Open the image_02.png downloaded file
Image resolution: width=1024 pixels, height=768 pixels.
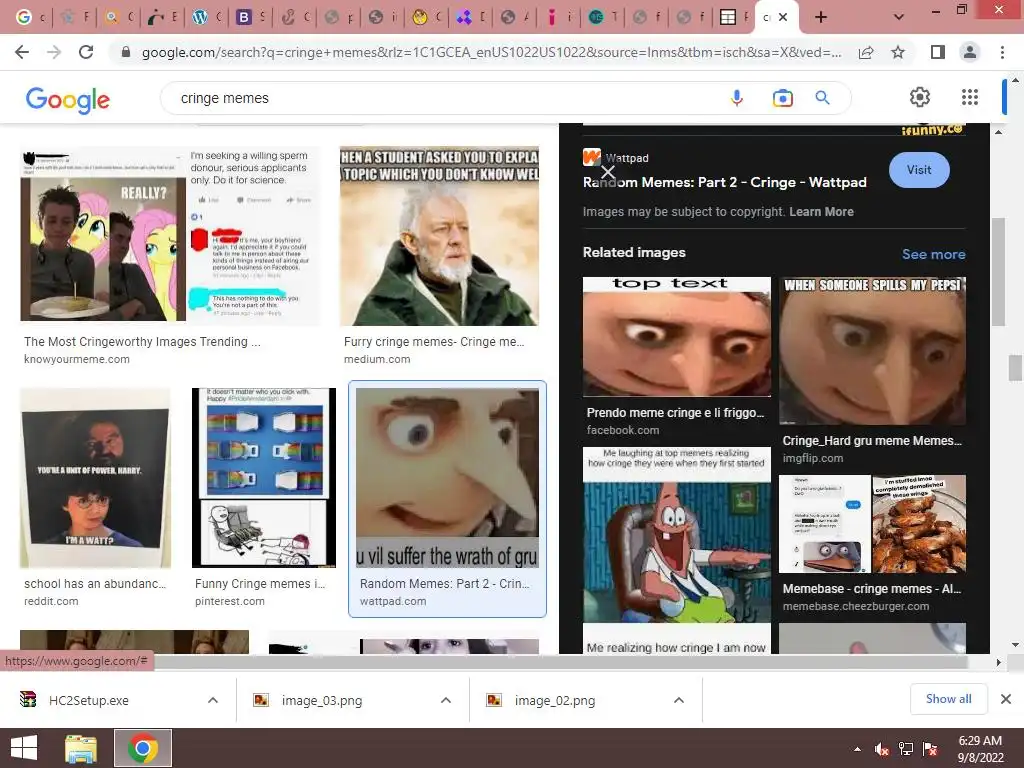(555, 700)
